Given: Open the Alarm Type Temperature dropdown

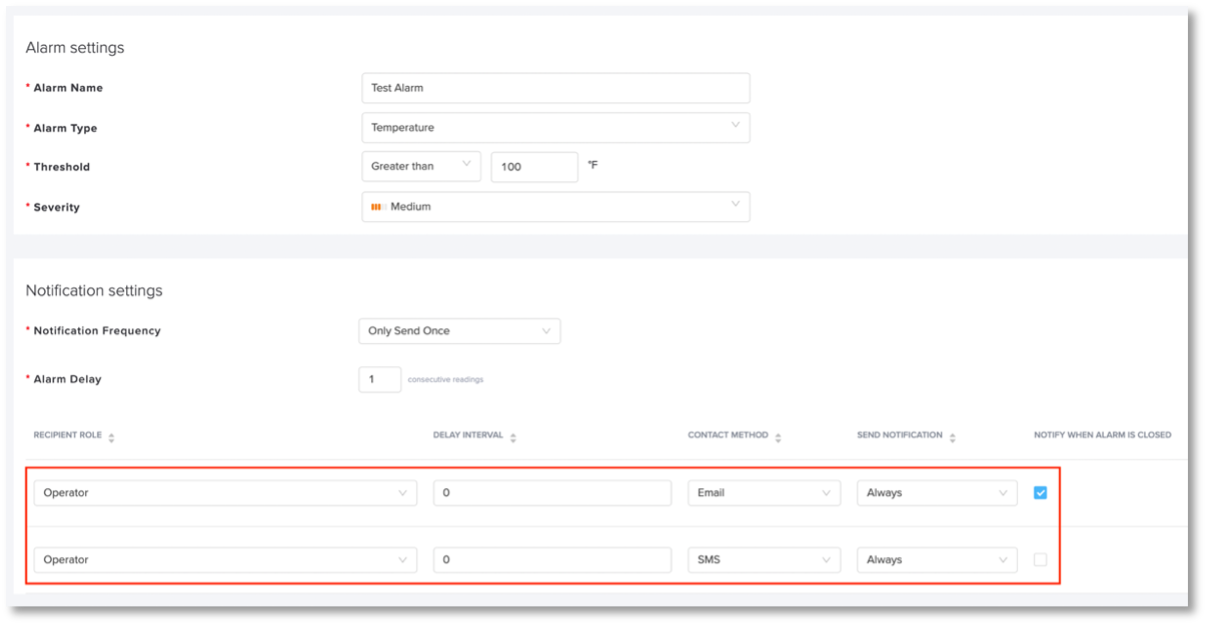Looking at the screenshot, I should (x=555, y=127).
